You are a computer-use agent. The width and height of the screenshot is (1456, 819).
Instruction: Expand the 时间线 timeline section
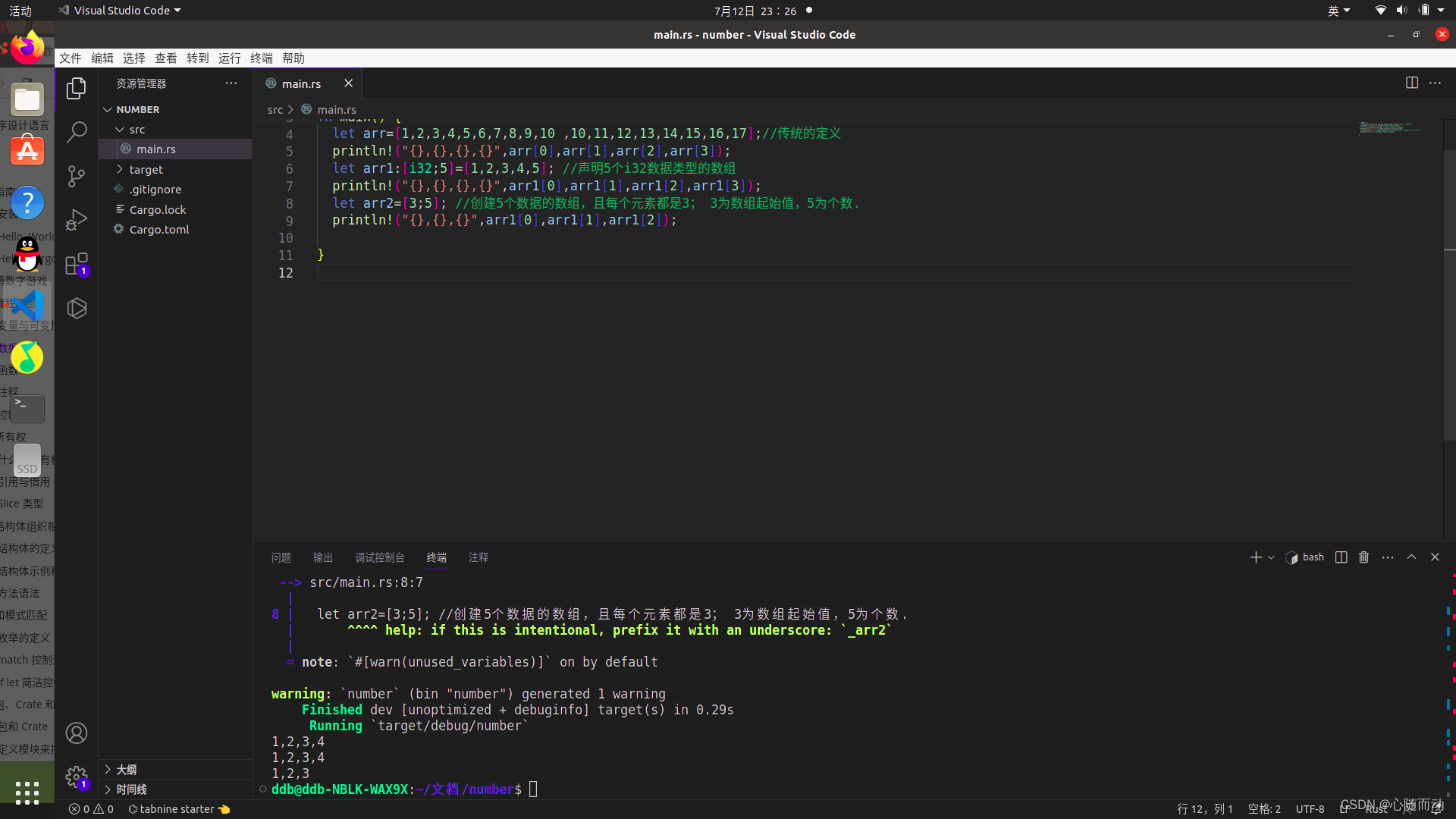(x=175, y=789)
